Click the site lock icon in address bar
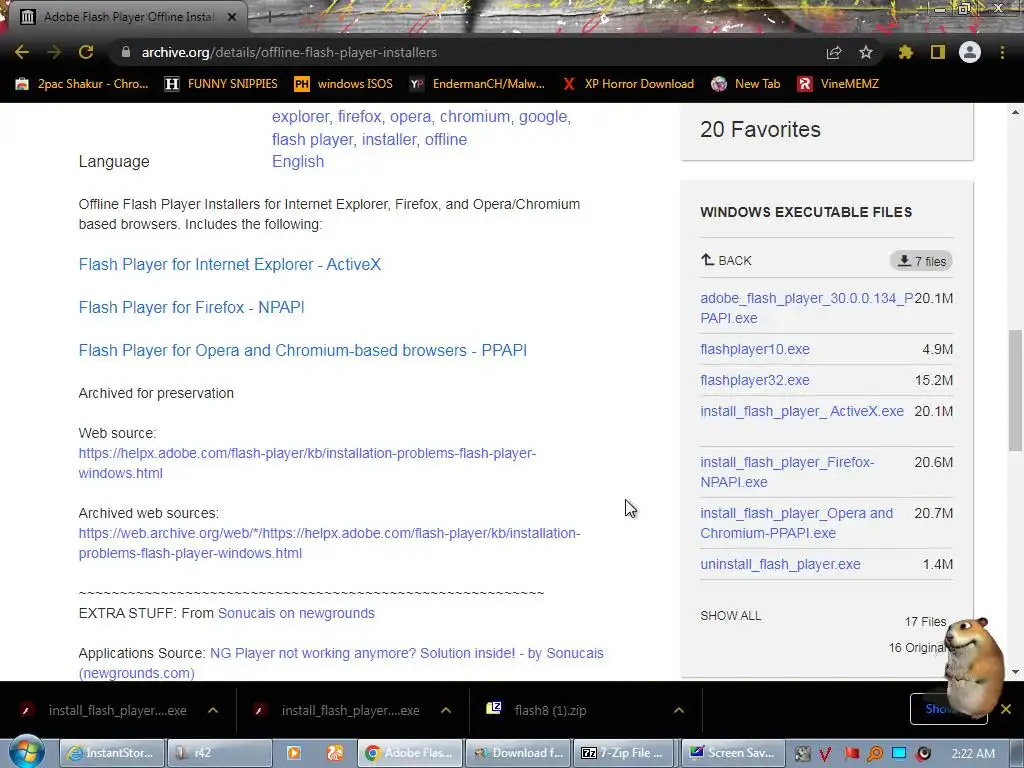1024x768 pixels. [126, 52]
